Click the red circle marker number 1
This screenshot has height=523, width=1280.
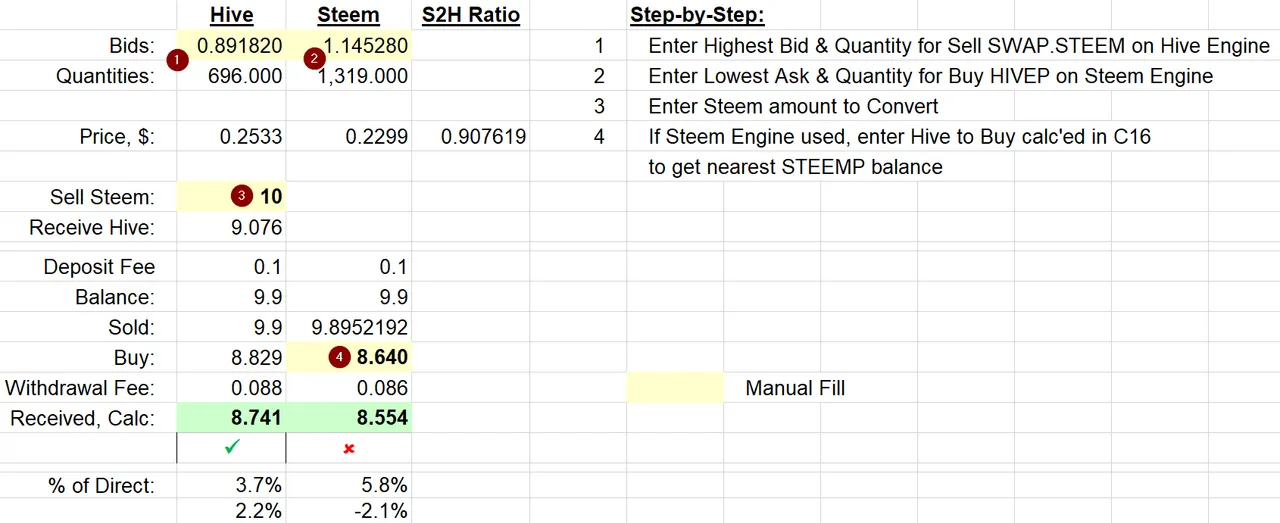click(177, 60)
